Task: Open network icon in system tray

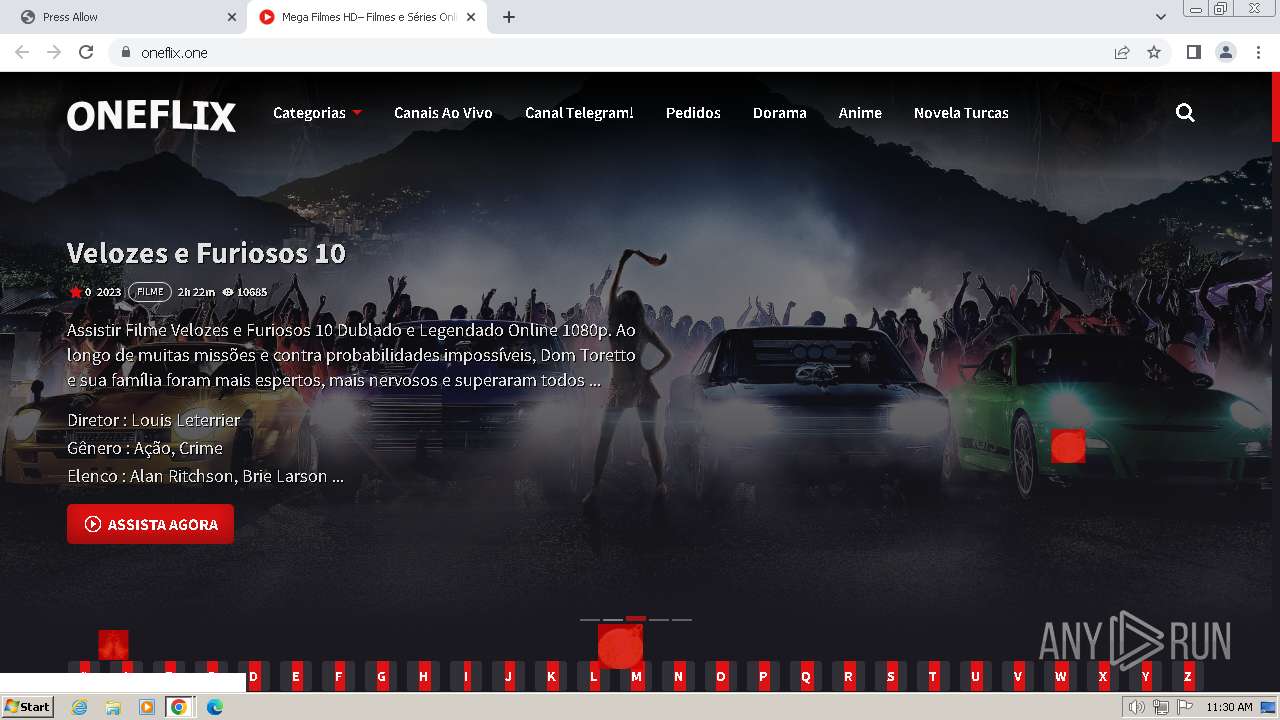Action: pyautogui.click(x=1160, y=707)
